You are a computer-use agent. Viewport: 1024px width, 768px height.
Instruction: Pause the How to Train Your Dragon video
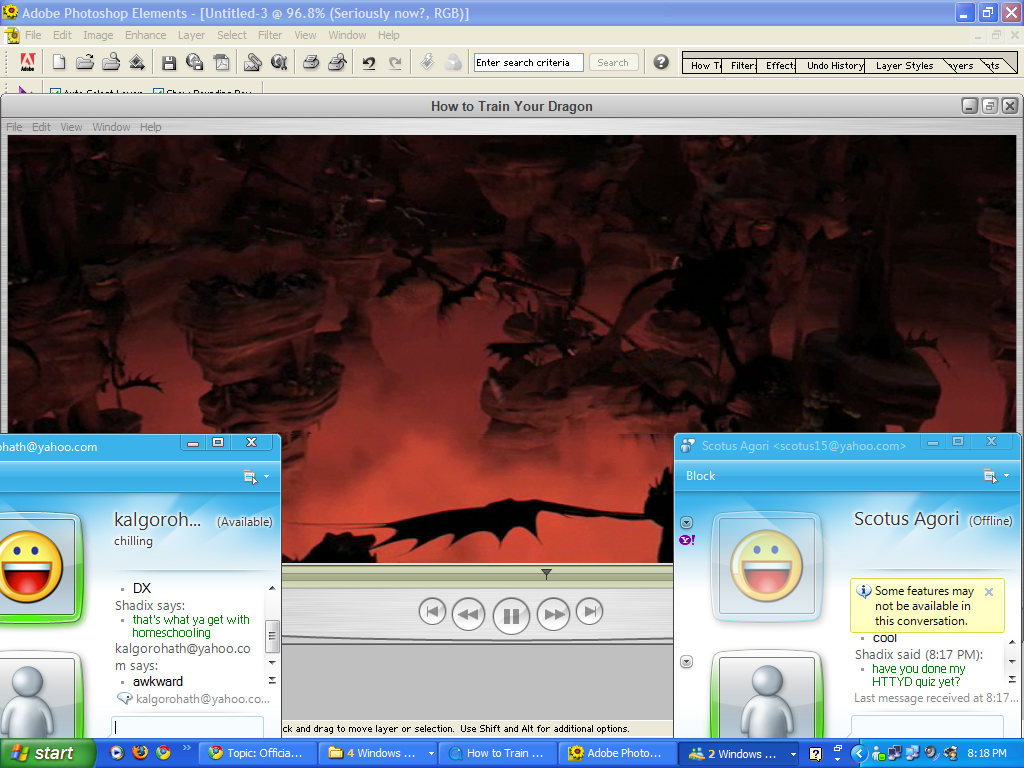(511, 615)
